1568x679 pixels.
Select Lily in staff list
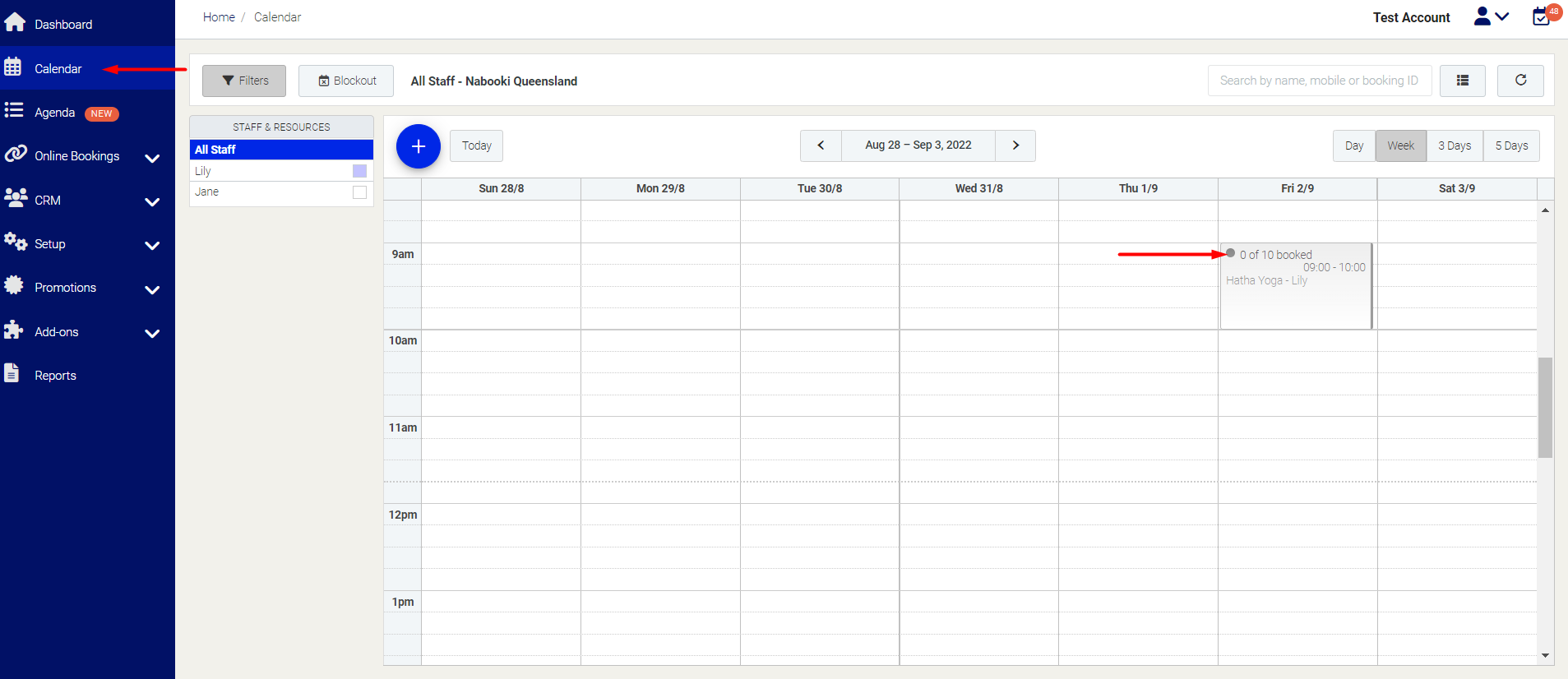tap(281, 171)
